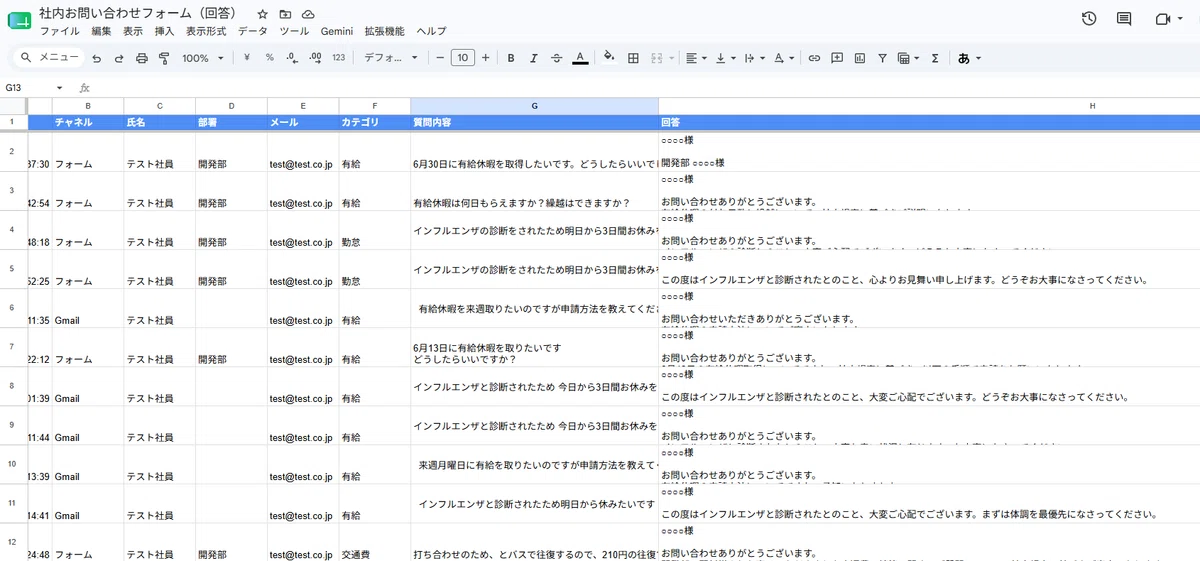
Task: Open vertical align dropdown
Action: pyautogui.click(x=725, y=58)
